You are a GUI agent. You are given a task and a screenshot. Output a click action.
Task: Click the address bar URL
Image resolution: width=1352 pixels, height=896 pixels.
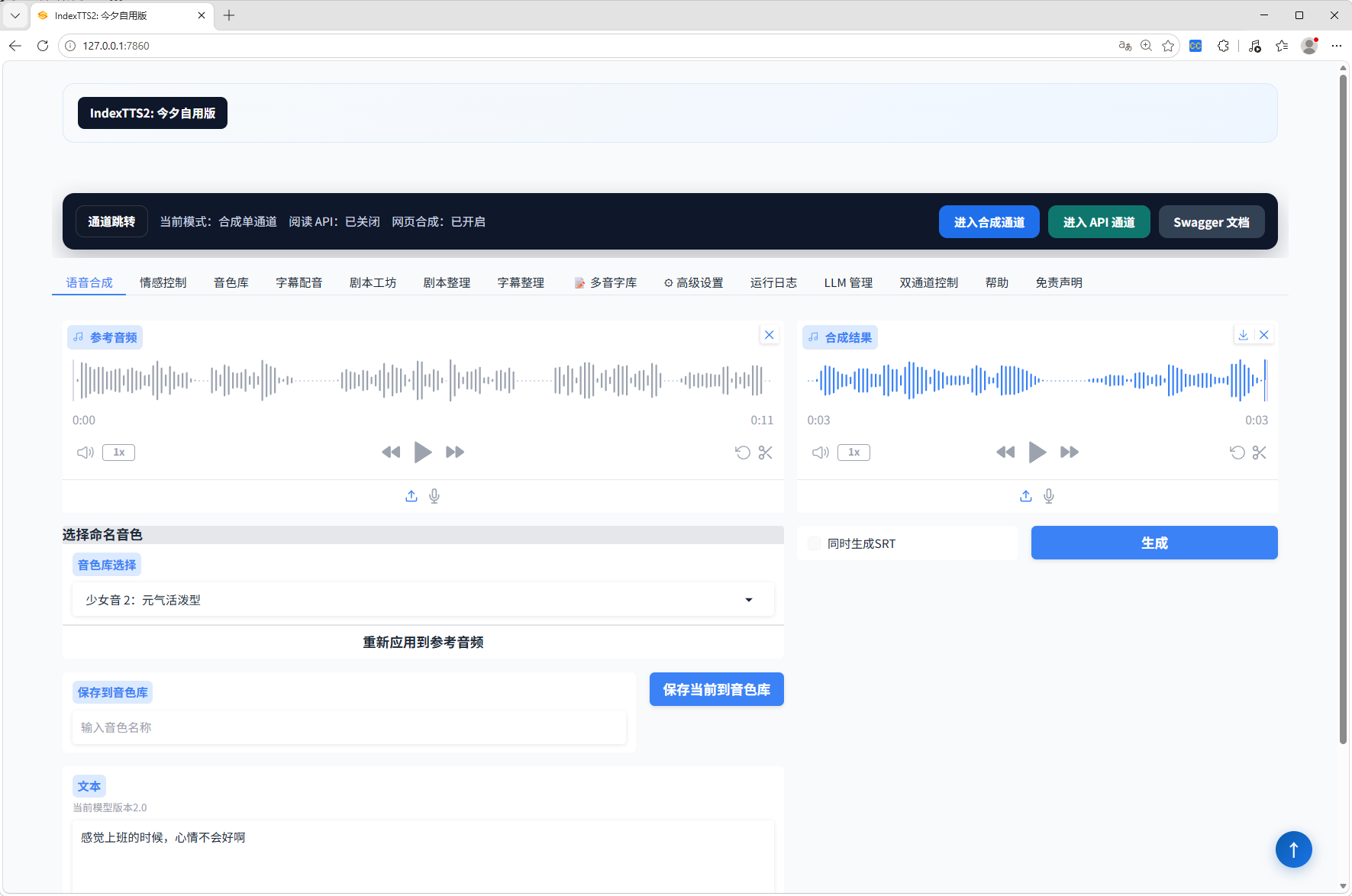[116, 46]
